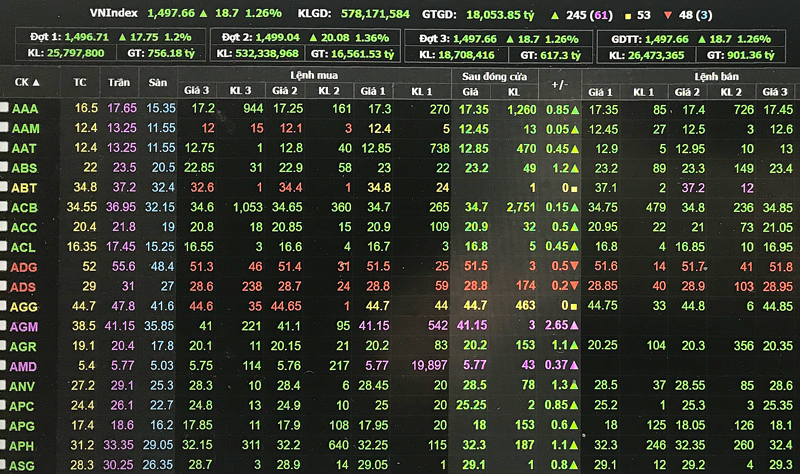Image resolution: width=800 pixels, height=474 pixels.
Task: Tick the checkbox for AAA
Action: (x=4, y=108)
